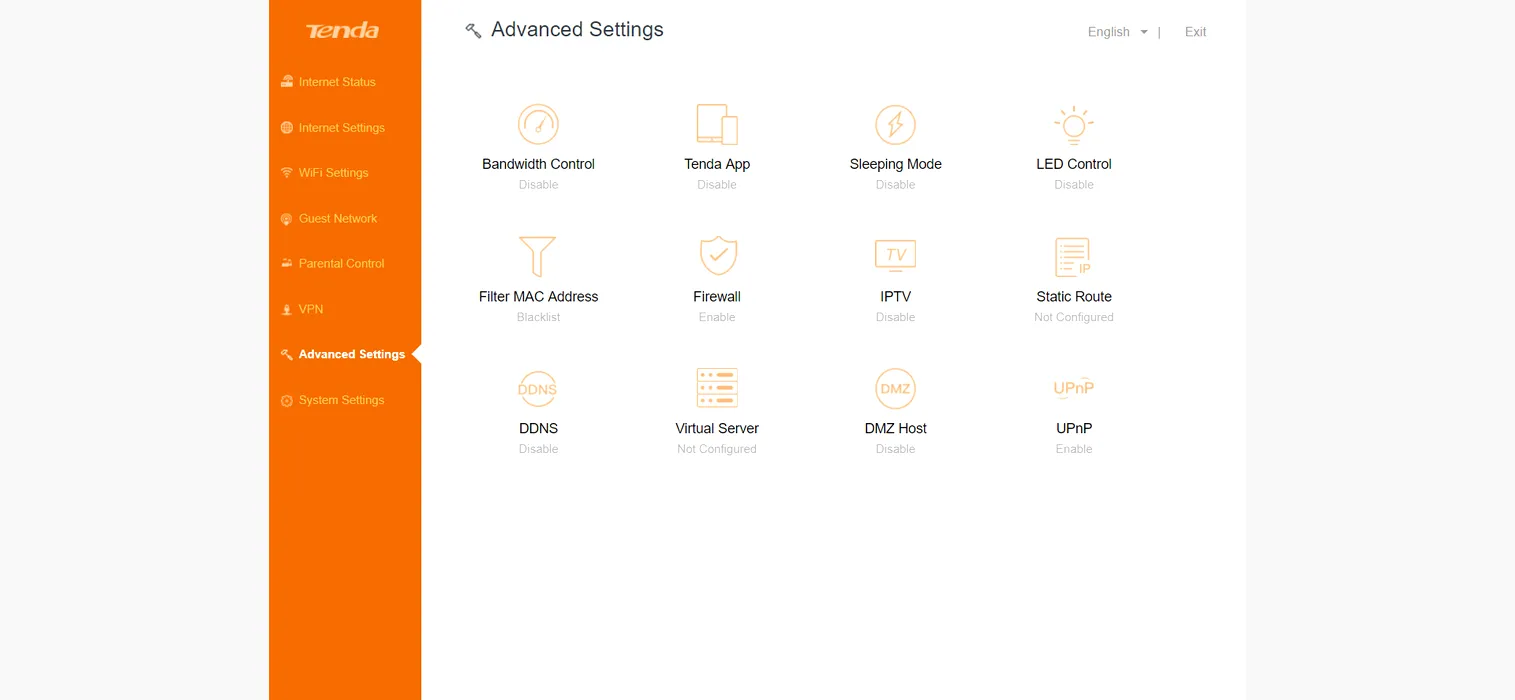The width and height of the screenshot is (1515, 700).
Task: Open the DMZ Host icon
Action: click(x=895, y=389)
